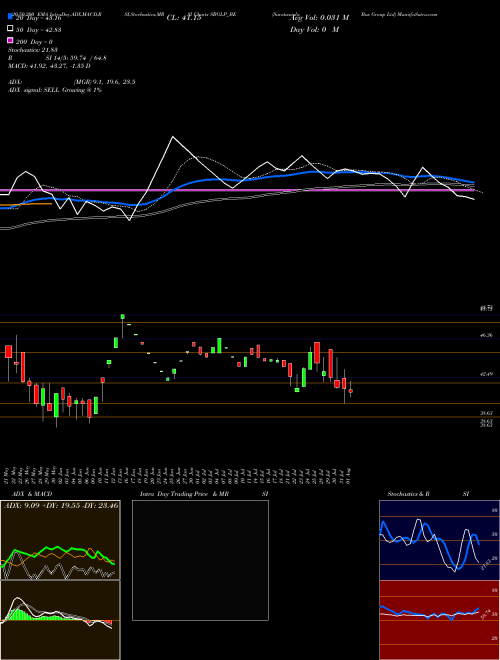Click the magenta 200 Day EMA legend swatch

[x=10, y=40]
